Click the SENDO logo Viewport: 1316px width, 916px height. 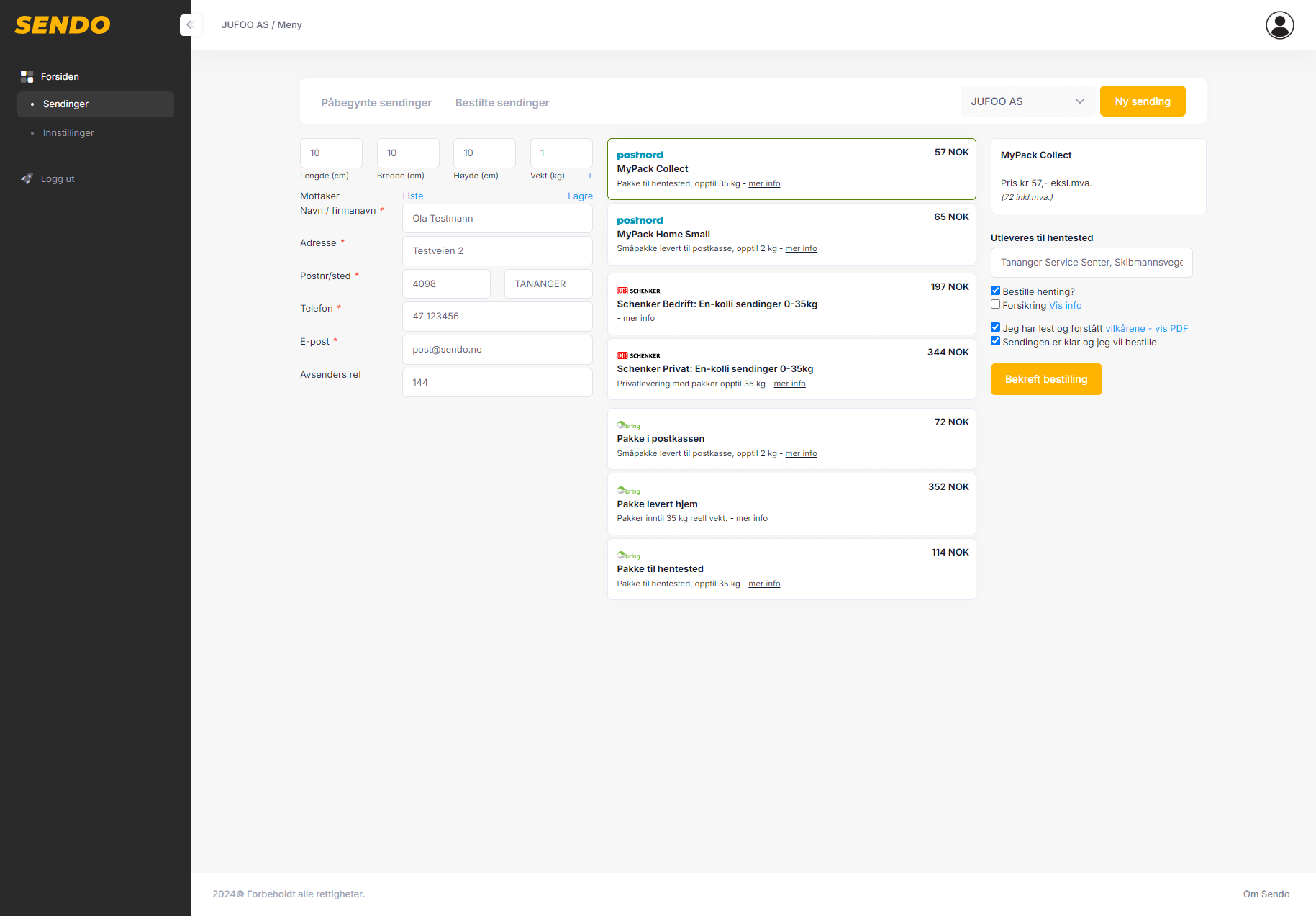pyautogui.click(x=63, y=25)
